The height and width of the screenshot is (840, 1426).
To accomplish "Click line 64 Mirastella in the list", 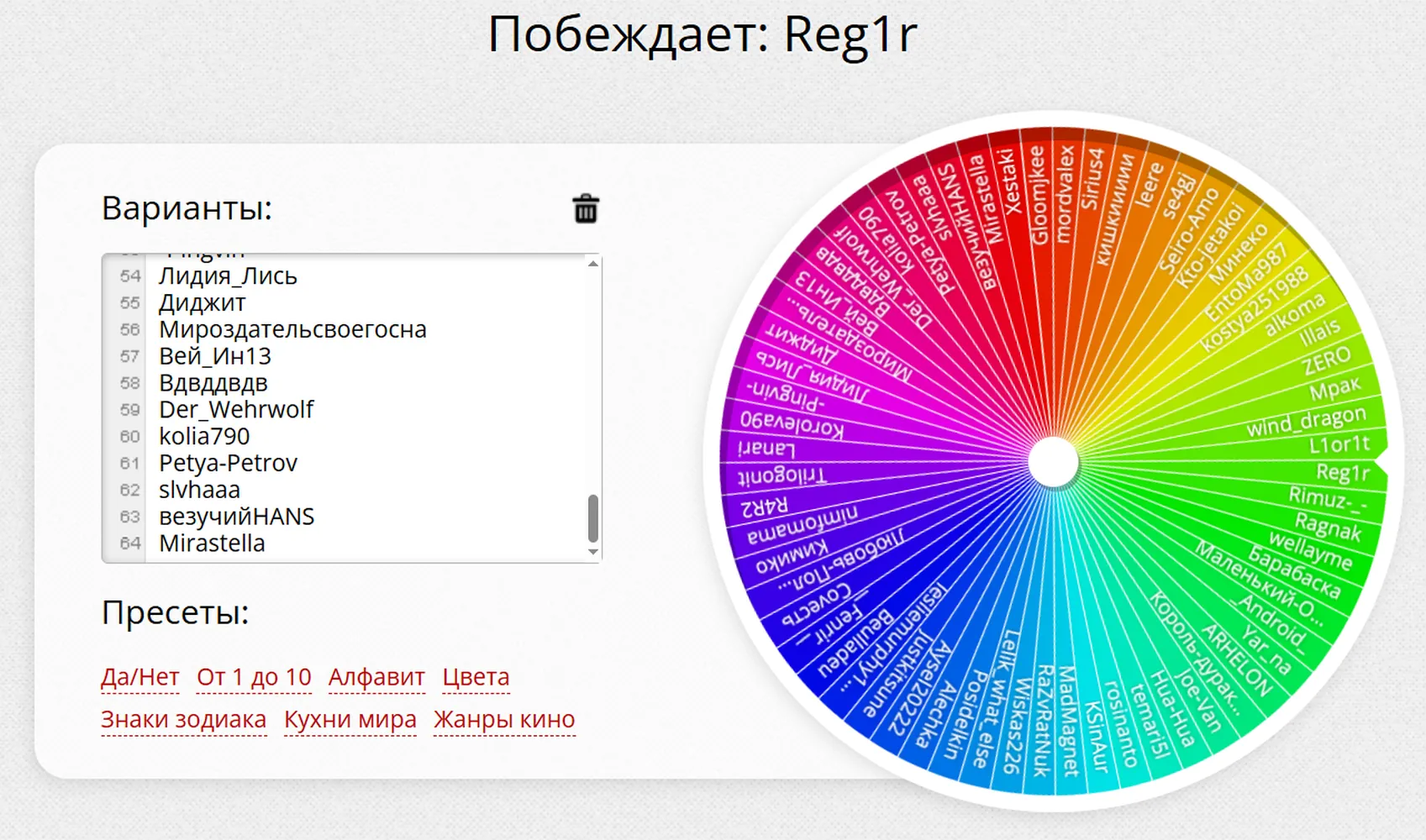I will coord(212,543).
